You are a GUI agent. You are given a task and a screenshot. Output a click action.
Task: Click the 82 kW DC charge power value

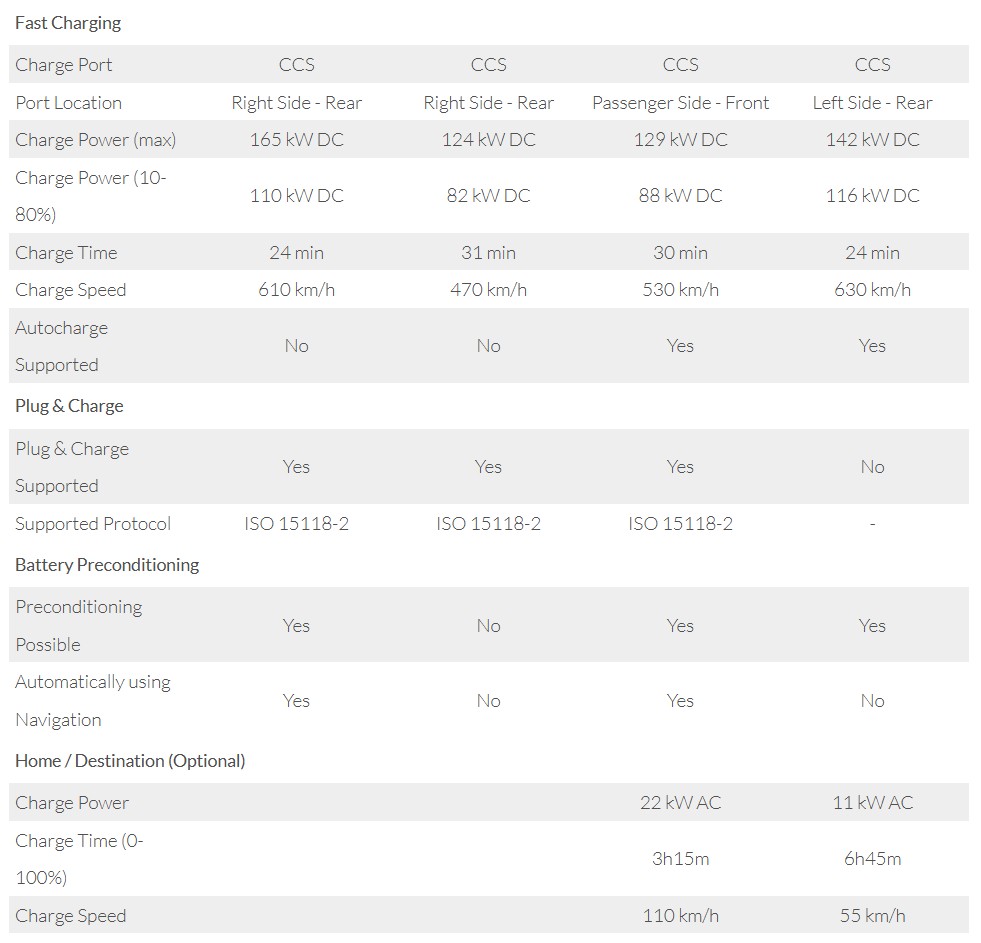488,196
